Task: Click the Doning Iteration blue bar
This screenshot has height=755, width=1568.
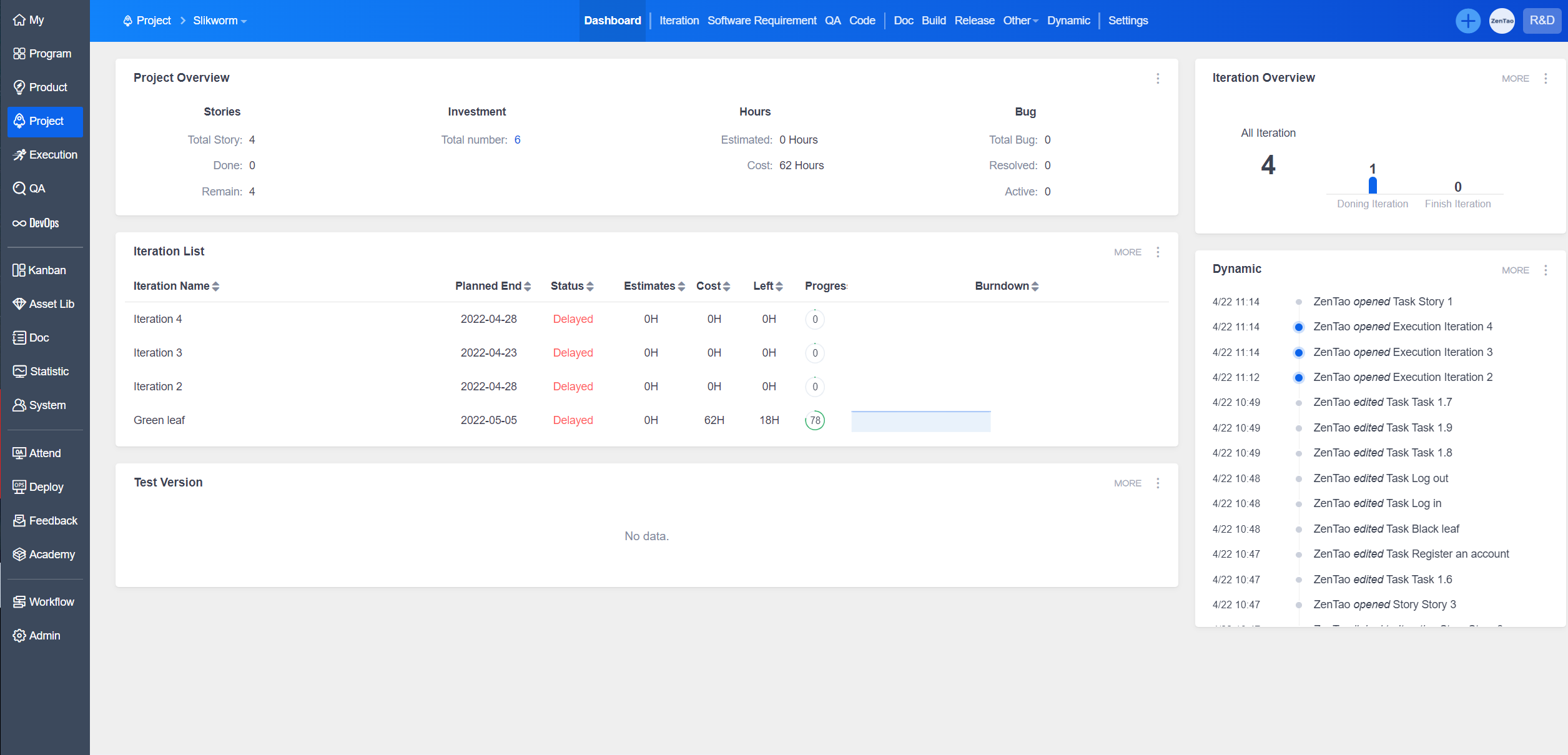Action: (x=1373, y=185)
